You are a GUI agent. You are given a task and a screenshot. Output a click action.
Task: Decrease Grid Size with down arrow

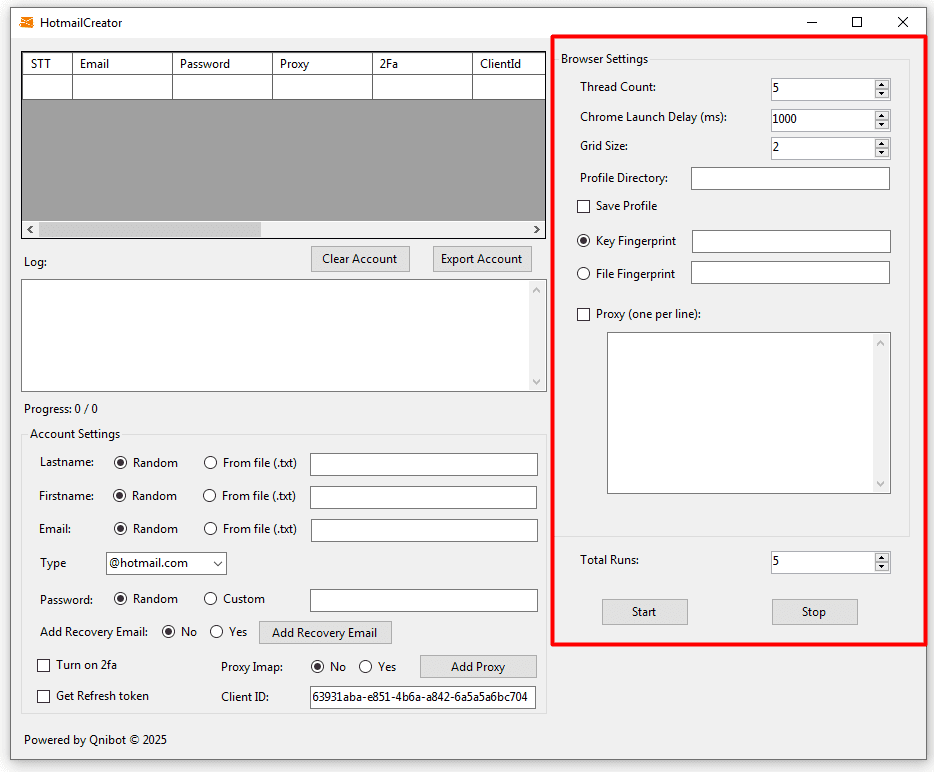point(882,152)
